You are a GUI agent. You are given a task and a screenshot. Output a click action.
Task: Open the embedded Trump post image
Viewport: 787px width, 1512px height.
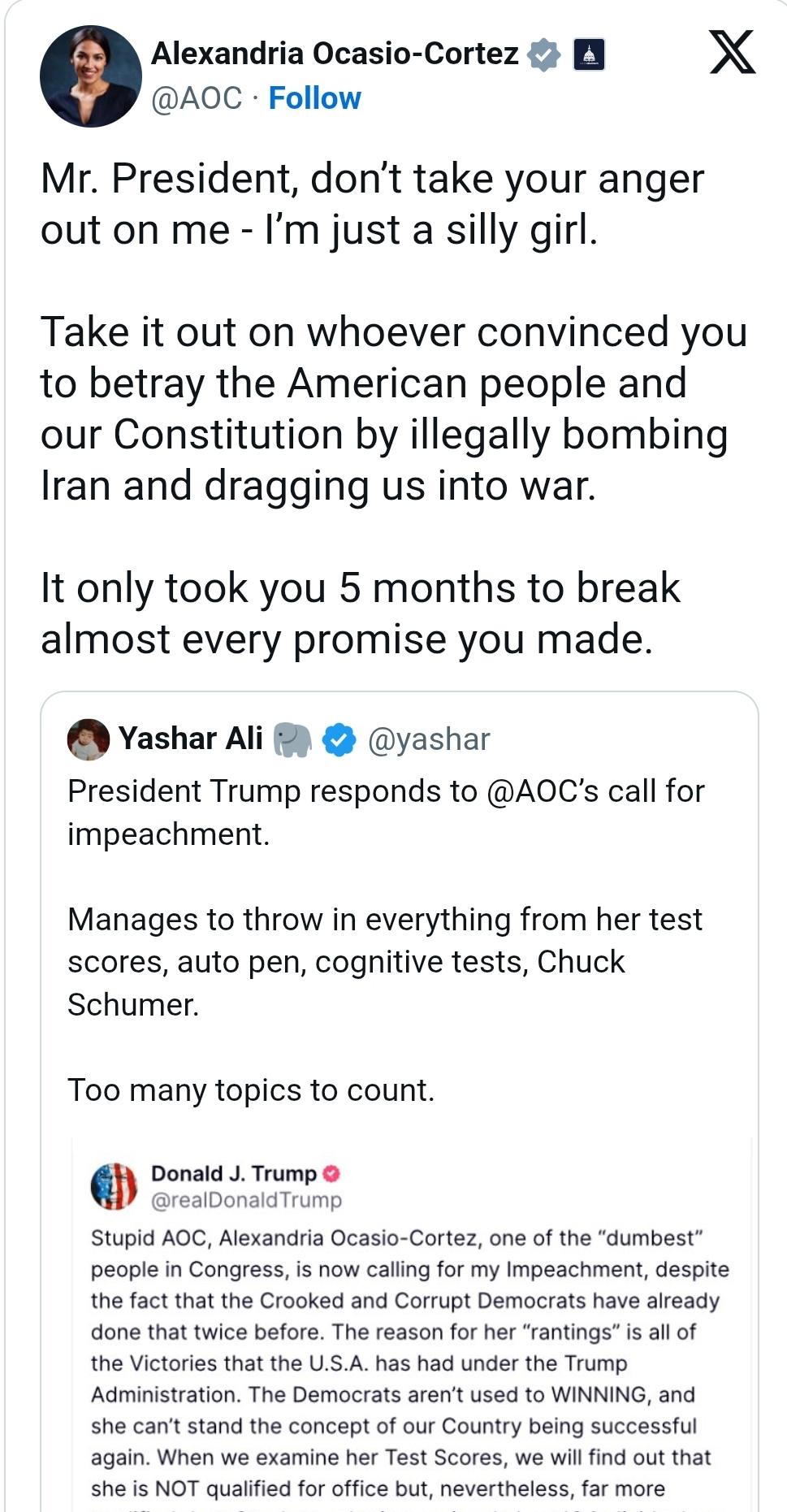411,1324
